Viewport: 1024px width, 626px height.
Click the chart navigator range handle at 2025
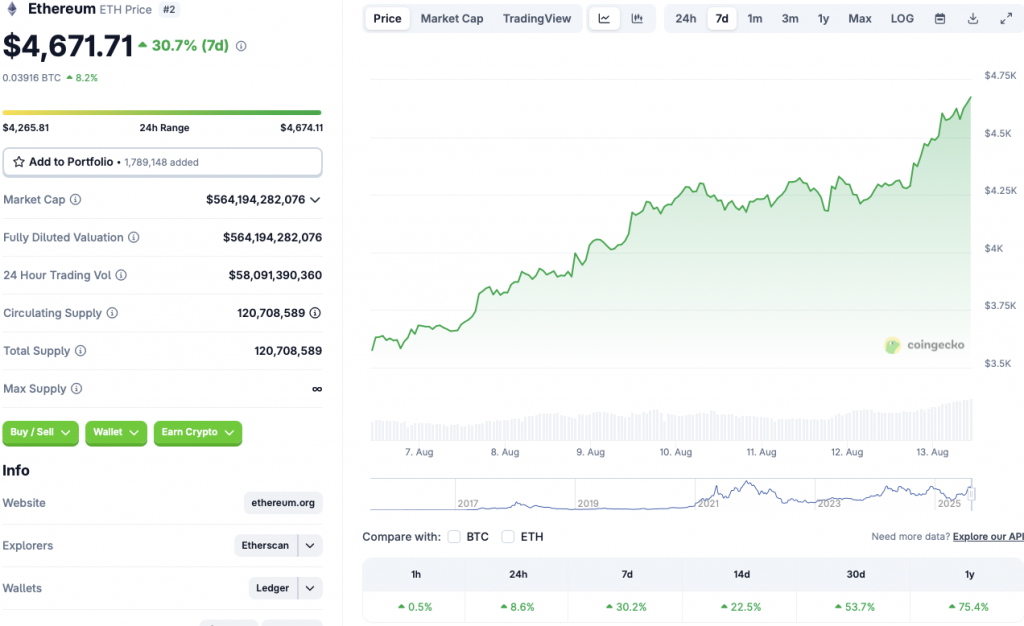click(971, 494)
